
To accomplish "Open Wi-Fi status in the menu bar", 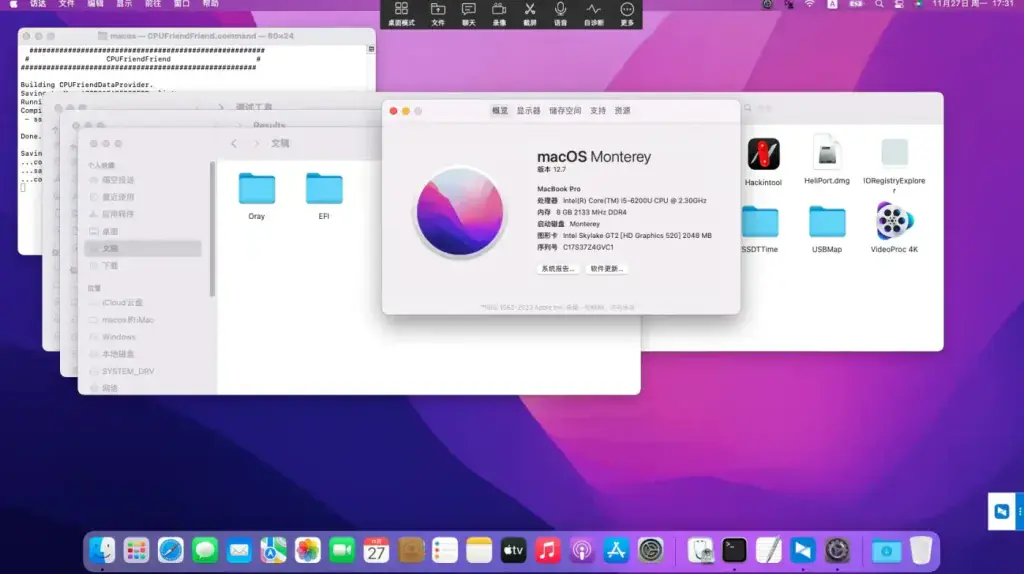I will (810, 4).
